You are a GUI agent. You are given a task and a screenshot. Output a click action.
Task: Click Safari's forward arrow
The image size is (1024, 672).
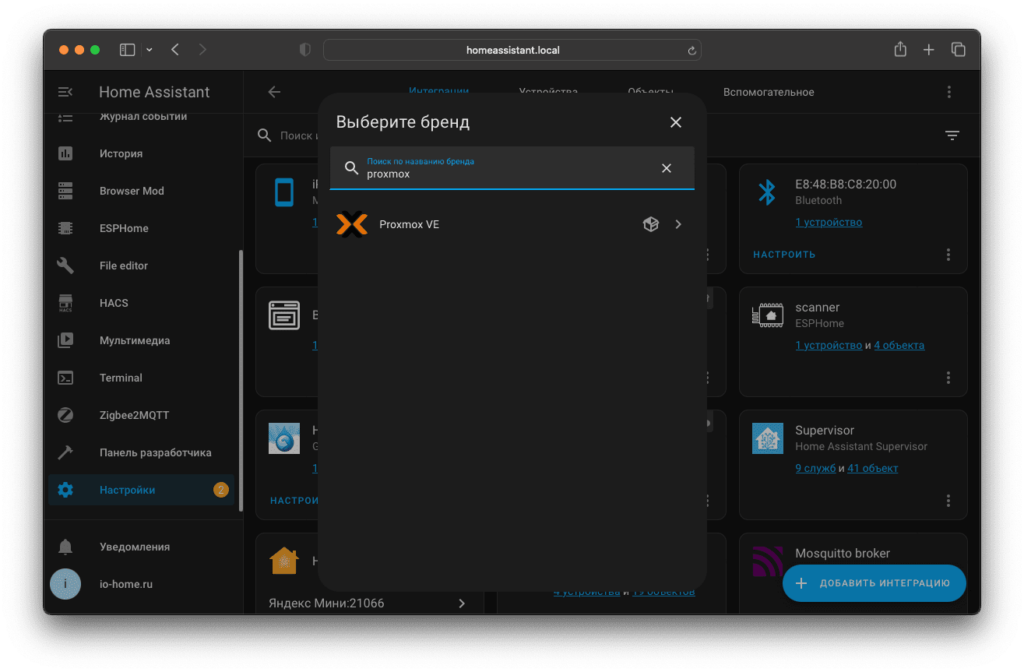tap(202, 50)
